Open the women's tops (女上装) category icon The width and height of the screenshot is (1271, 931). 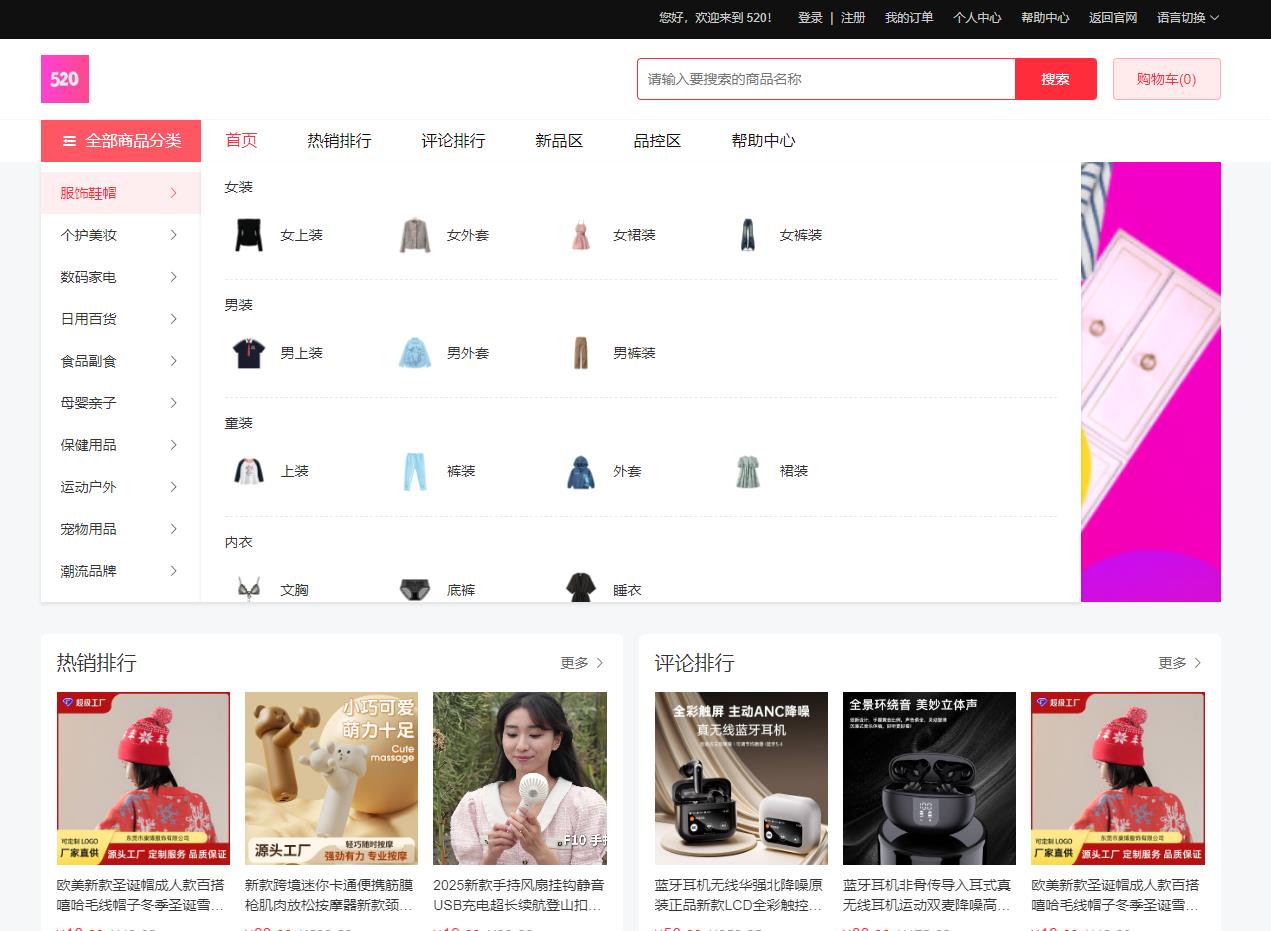pyautogui.click(x=248, y=235)
